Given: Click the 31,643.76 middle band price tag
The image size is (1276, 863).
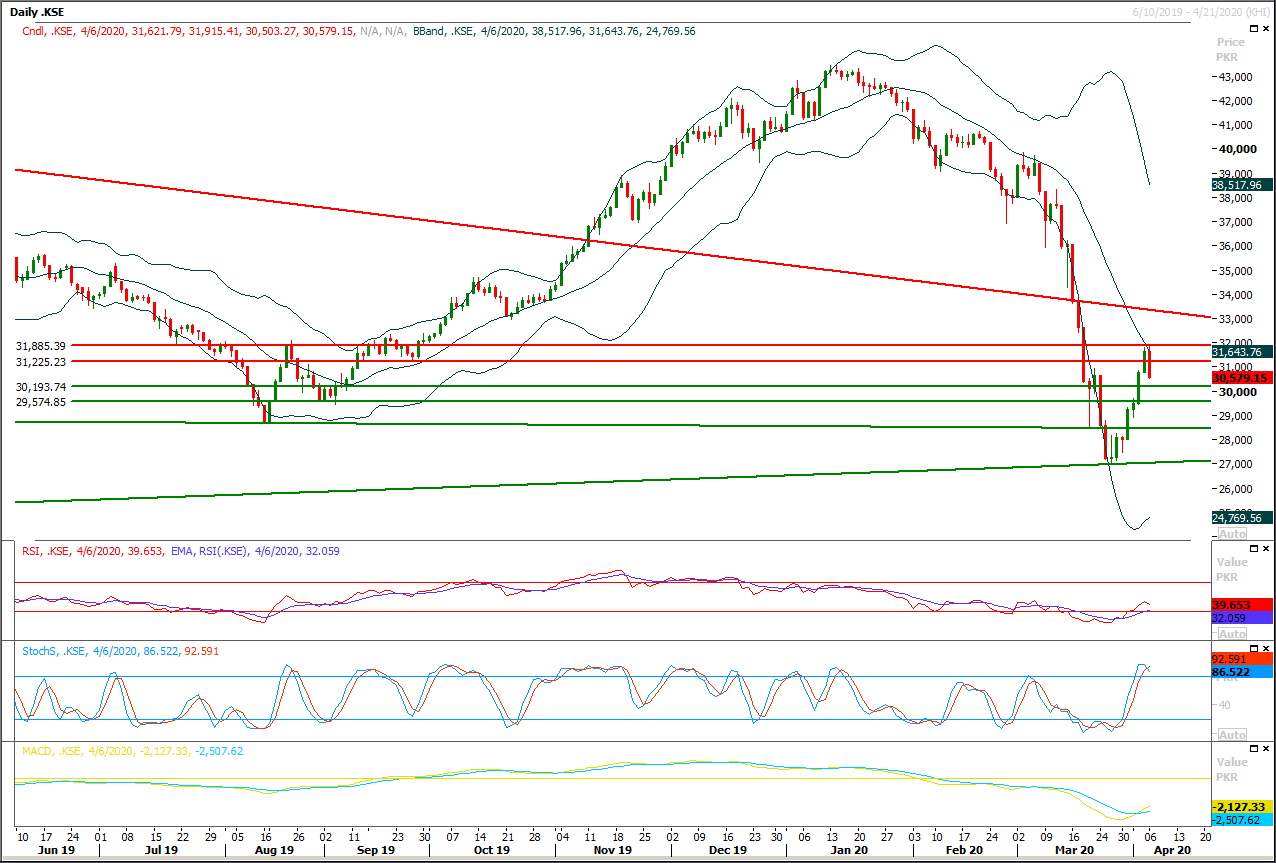Looking at the screenshot, I should point(1242,352).
